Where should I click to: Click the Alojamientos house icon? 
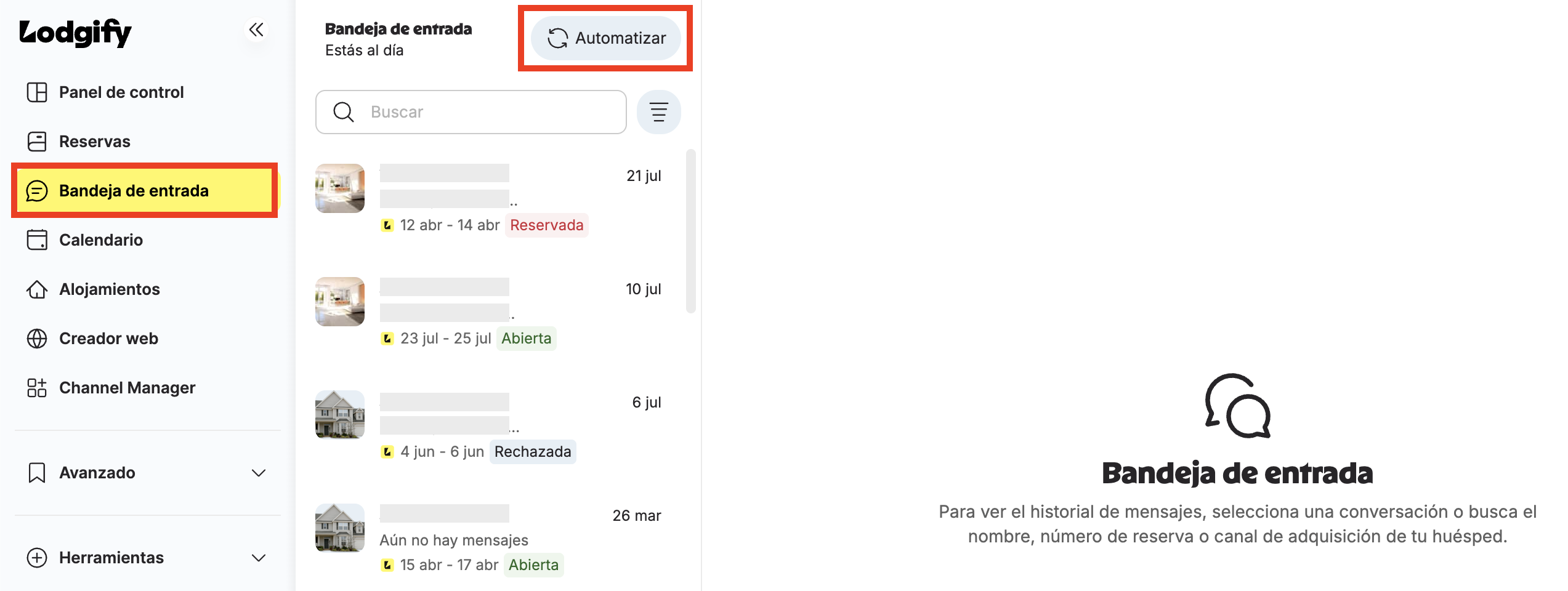tap(37, 289)
